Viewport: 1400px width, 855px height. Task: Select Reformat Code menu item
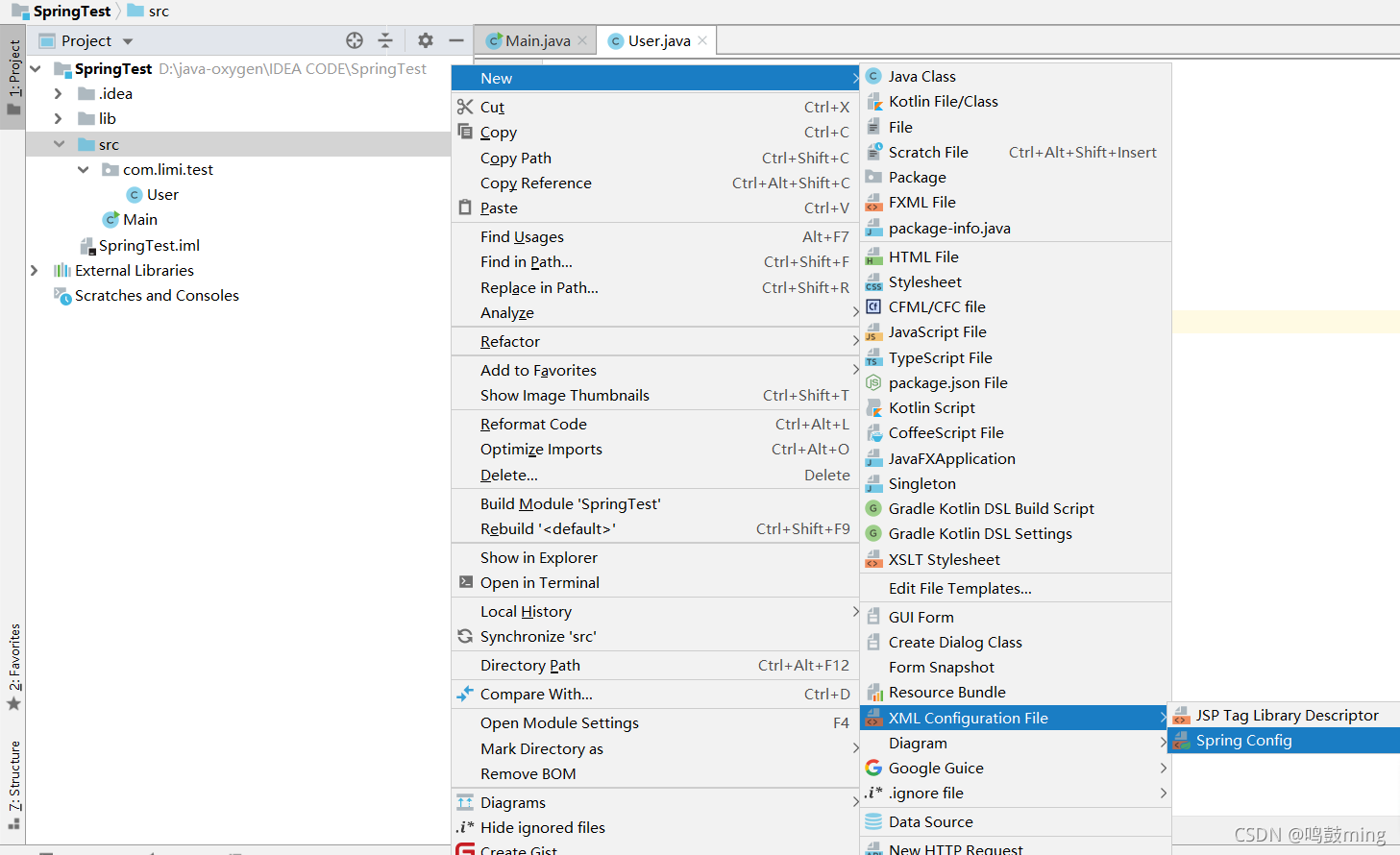coord(655,424)
